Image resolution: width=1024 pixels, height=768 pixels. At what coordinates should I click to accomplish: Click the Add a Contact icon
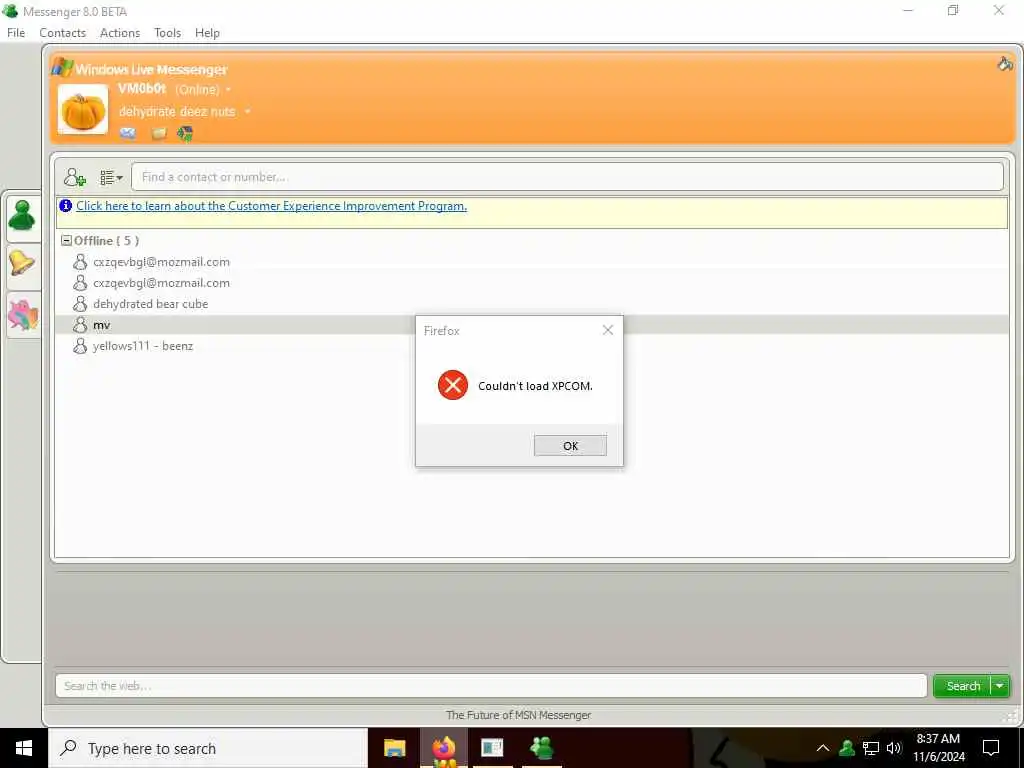[x=74, y=177]
